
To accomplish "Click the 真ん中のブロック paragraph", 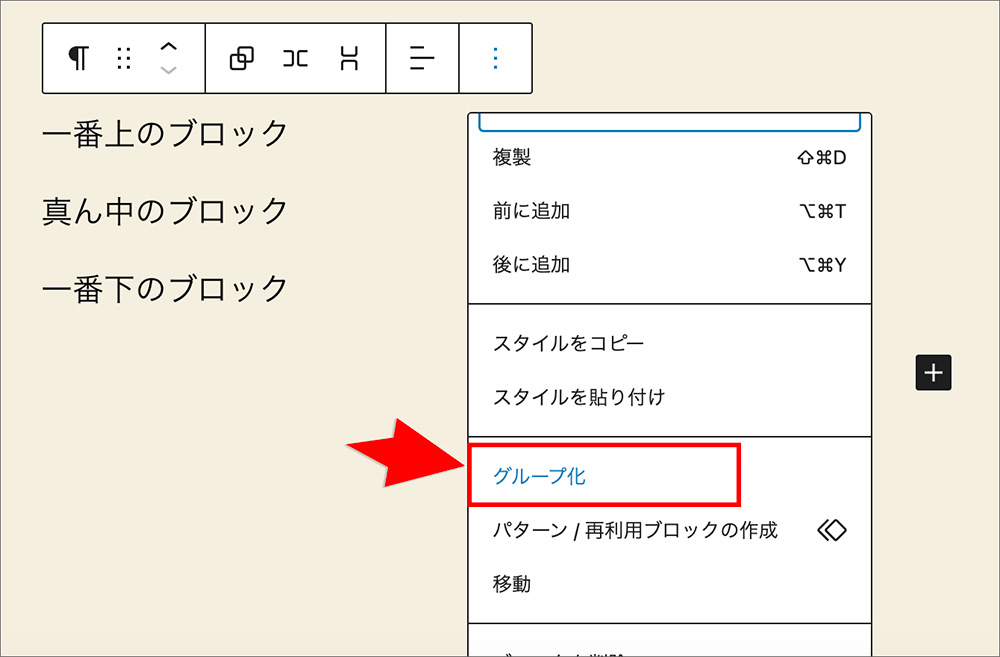I will pyautogui.click(x=165, y=211).
